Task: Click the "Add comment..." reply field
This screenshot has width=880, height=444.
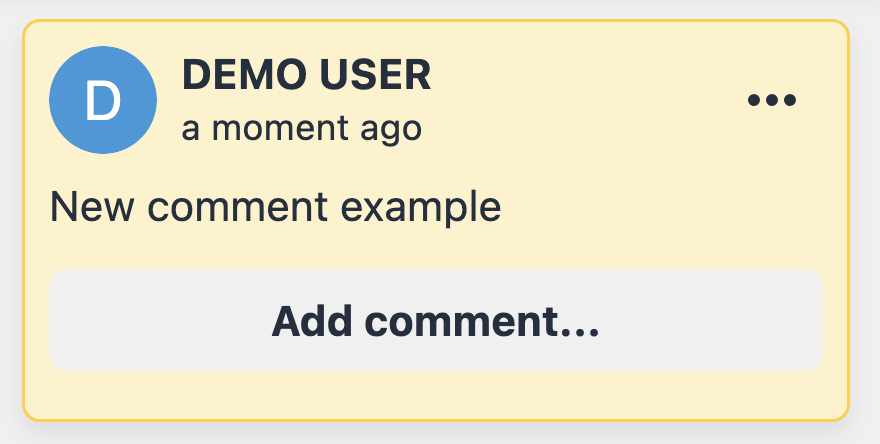Action: point(436,320)
